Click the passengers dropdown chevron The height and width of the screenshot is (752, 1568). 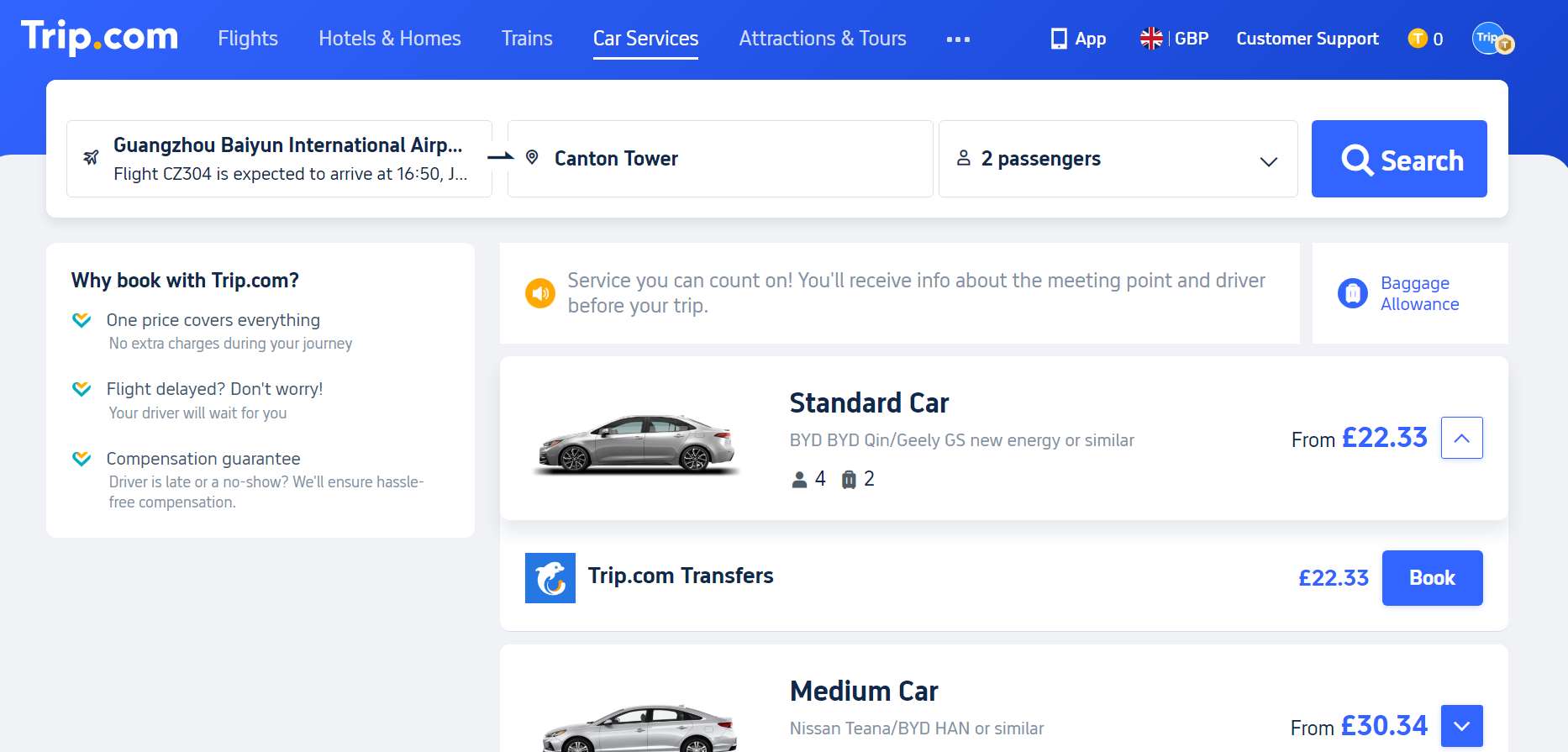click(1269, 161)
